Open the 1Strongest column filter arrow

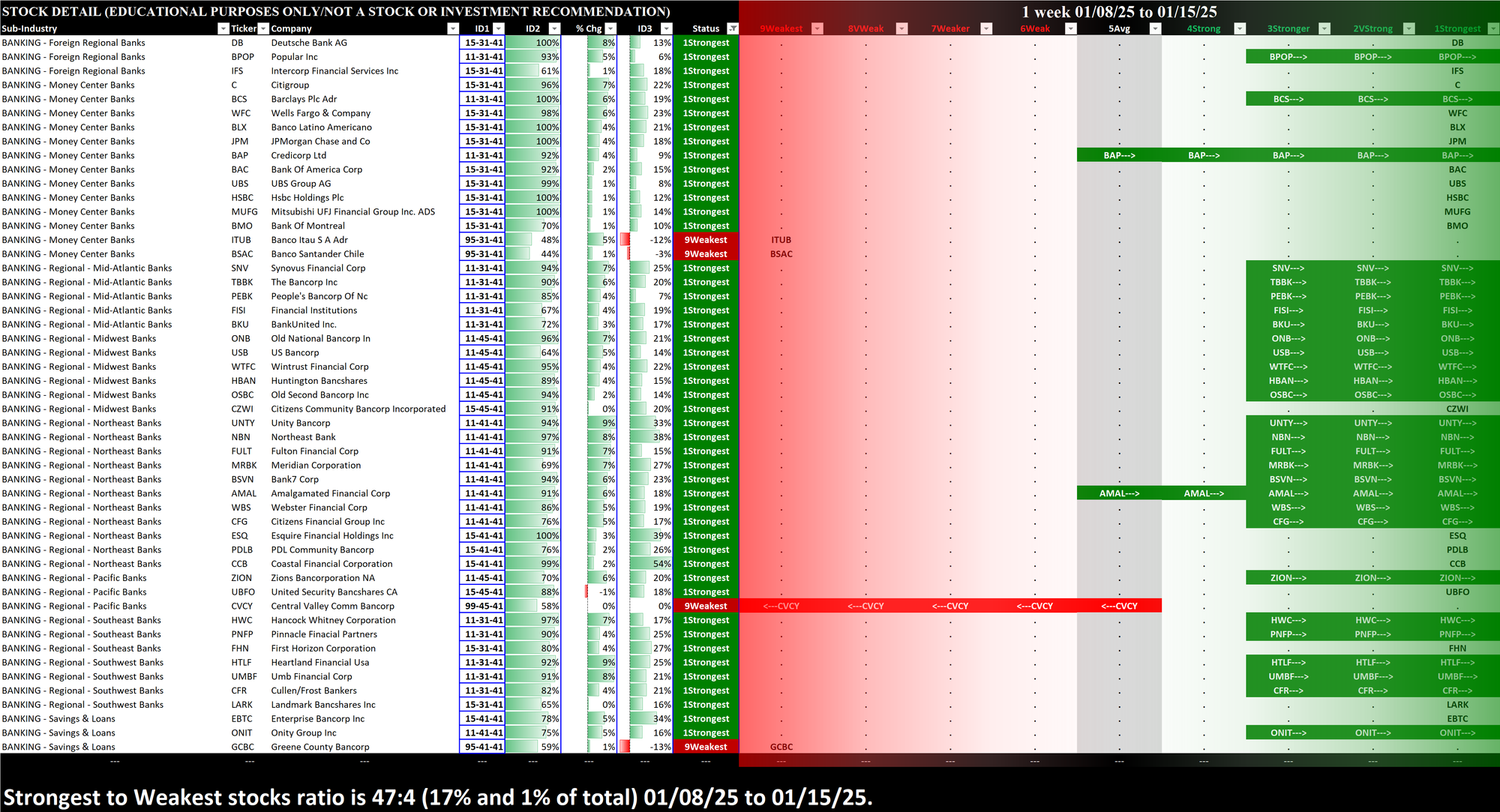(1492, 28)
